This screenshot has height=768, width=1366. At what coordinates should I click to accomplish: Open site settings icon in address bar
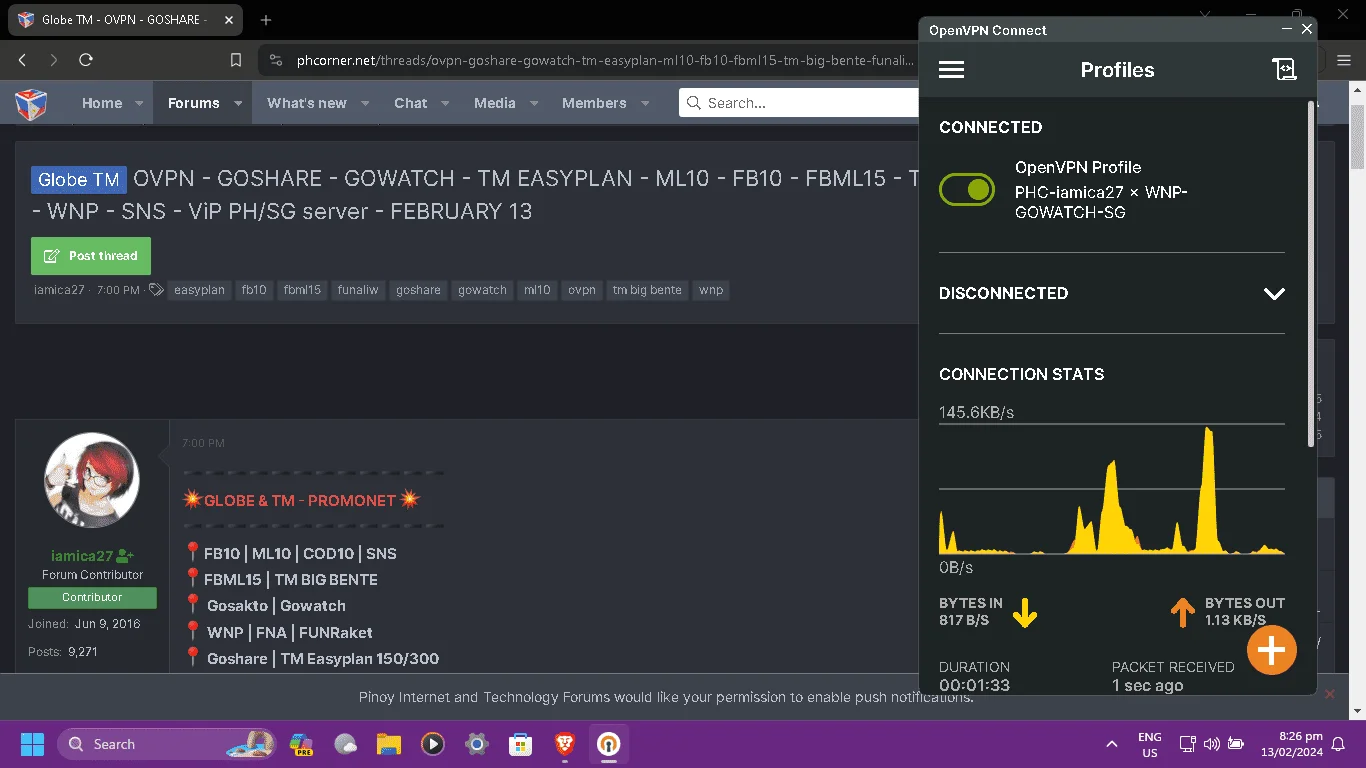[276, 60]
